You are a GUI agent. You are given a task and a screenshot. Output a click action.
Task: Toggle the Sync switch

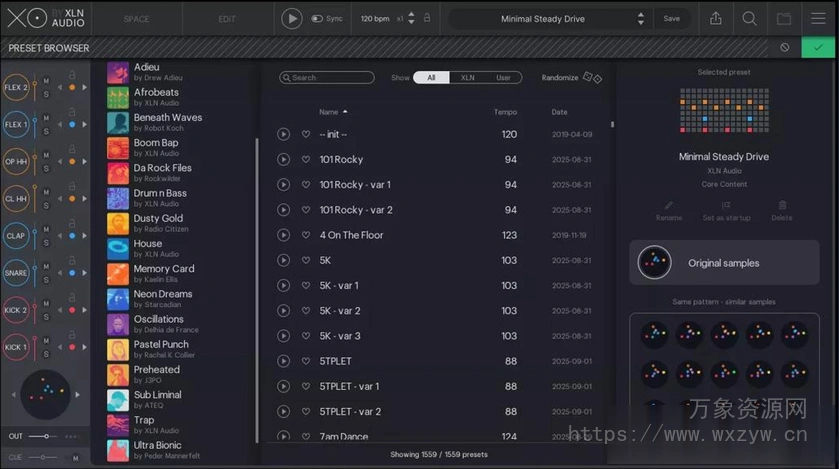coord(317,19)
